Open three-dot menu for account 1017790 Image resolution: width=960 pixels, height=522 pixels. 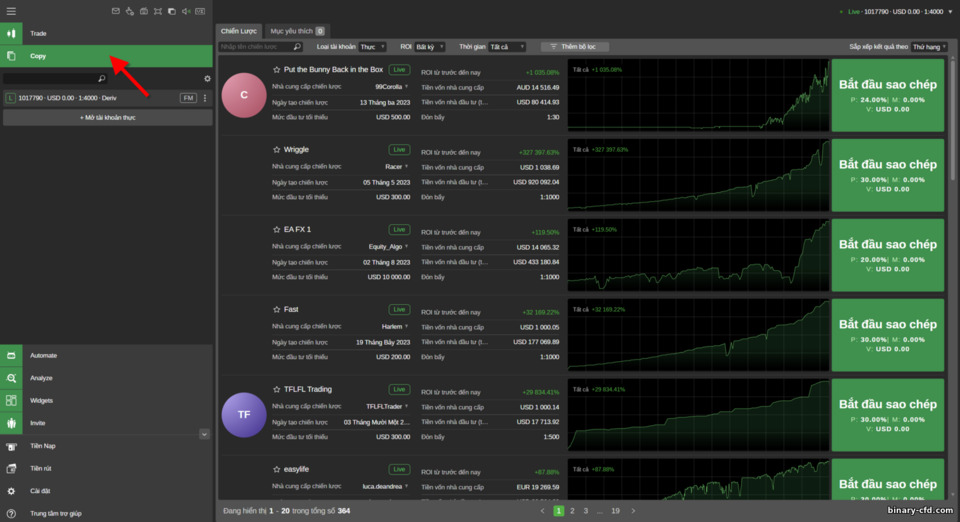[205, 98]
